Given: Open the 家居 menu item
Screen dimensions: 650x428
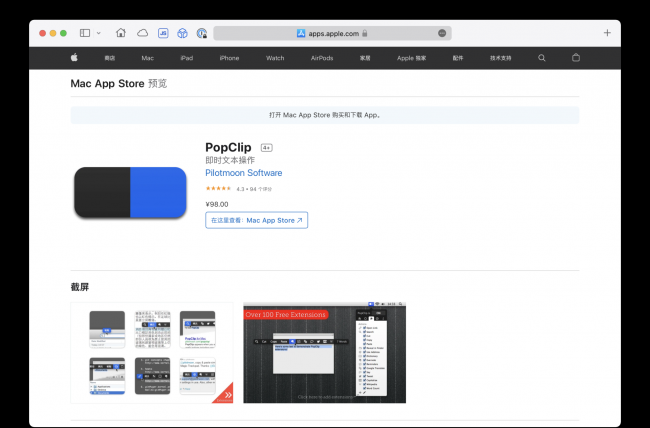Looking at the screenshot, I should click(365, 58).
